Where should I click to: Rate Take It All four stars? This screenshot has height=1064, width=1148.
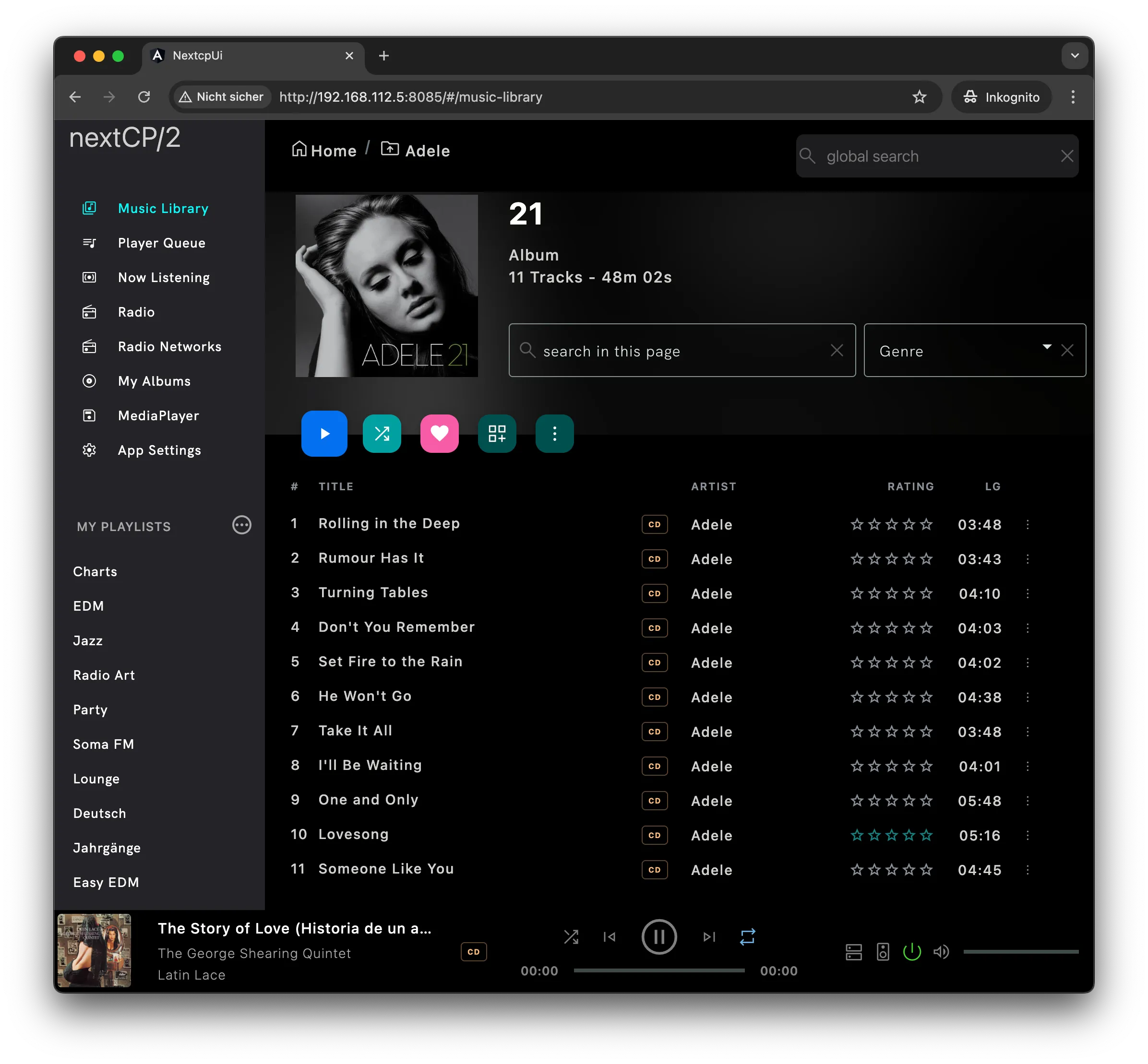pos(909,732)
